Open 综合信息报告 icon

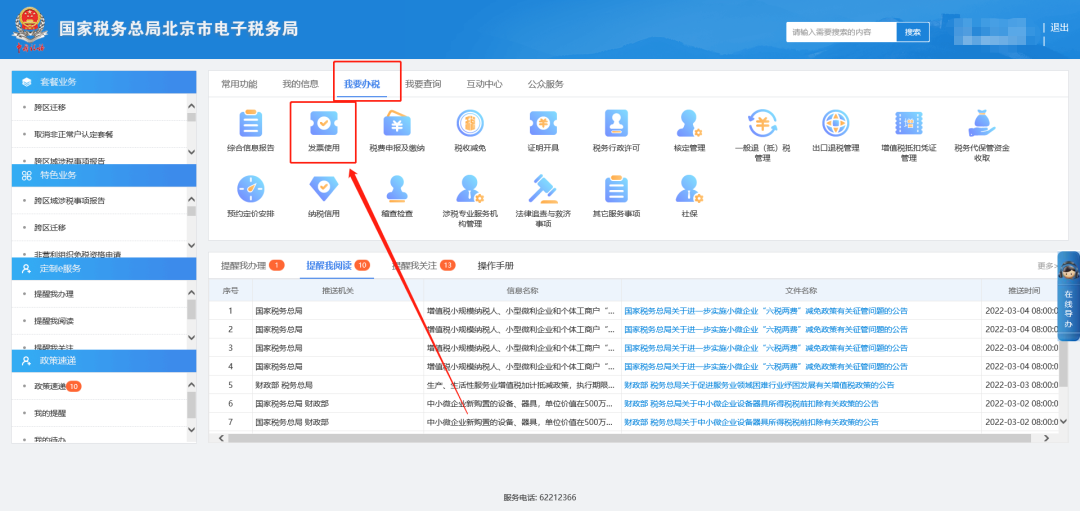click(x=250, y=125)
